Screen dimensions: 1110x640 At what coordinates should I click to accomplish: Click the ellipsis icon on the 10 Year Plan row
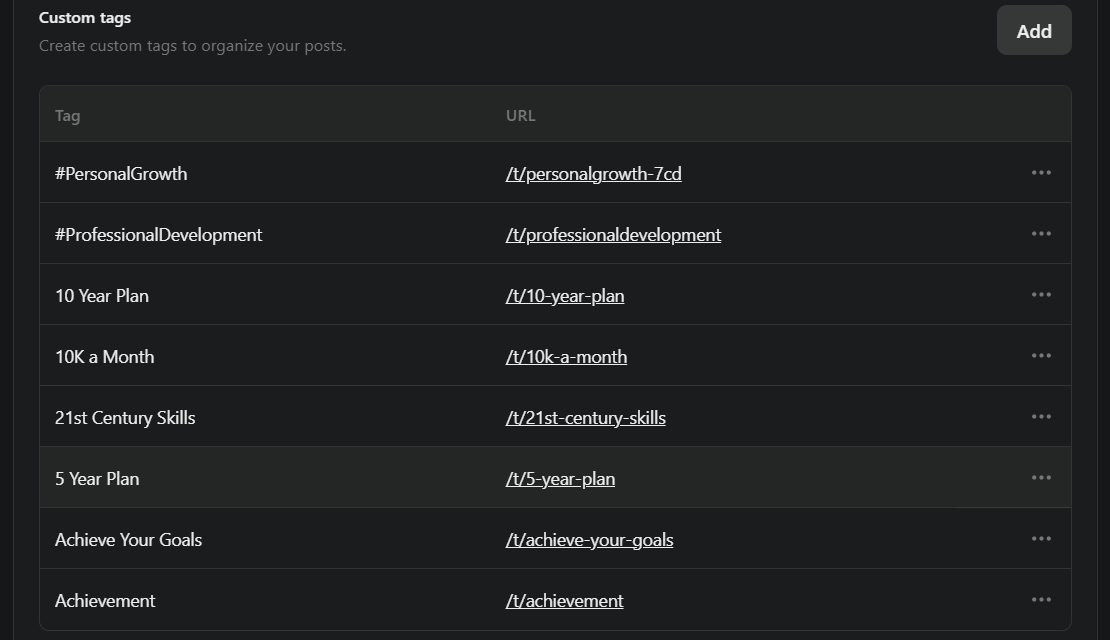pyautogui.click(x=1041, y=294)
